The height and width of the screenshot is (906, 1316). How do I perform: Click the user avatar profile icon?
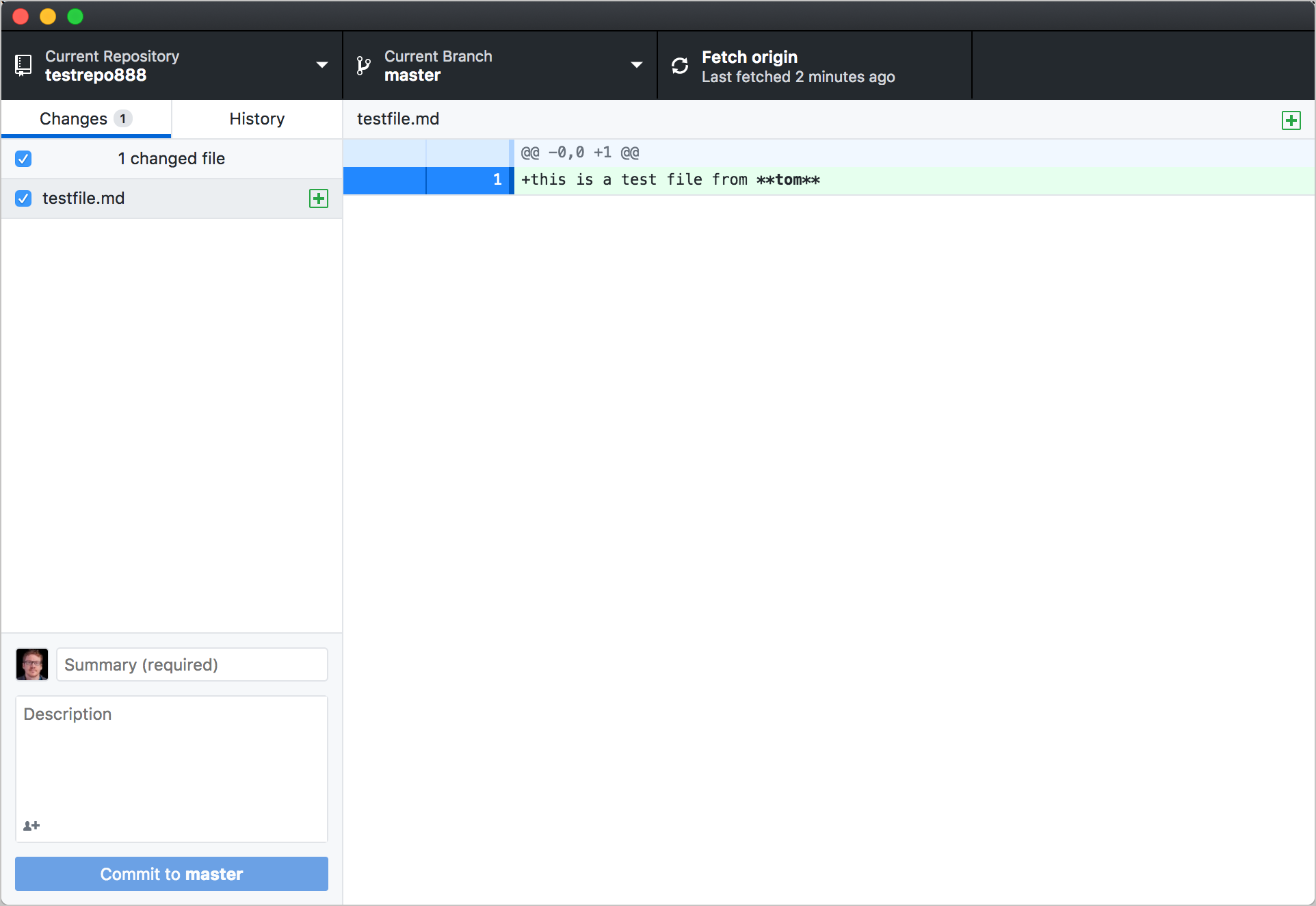coord(32,664)
